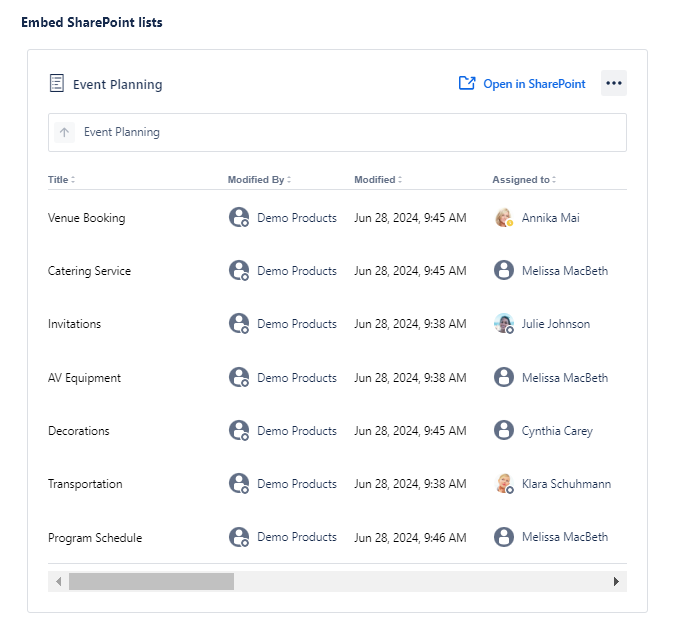Click the Open in SharePoint external link icon
This screenshot has height=628, width=679.
click(467, 84)
